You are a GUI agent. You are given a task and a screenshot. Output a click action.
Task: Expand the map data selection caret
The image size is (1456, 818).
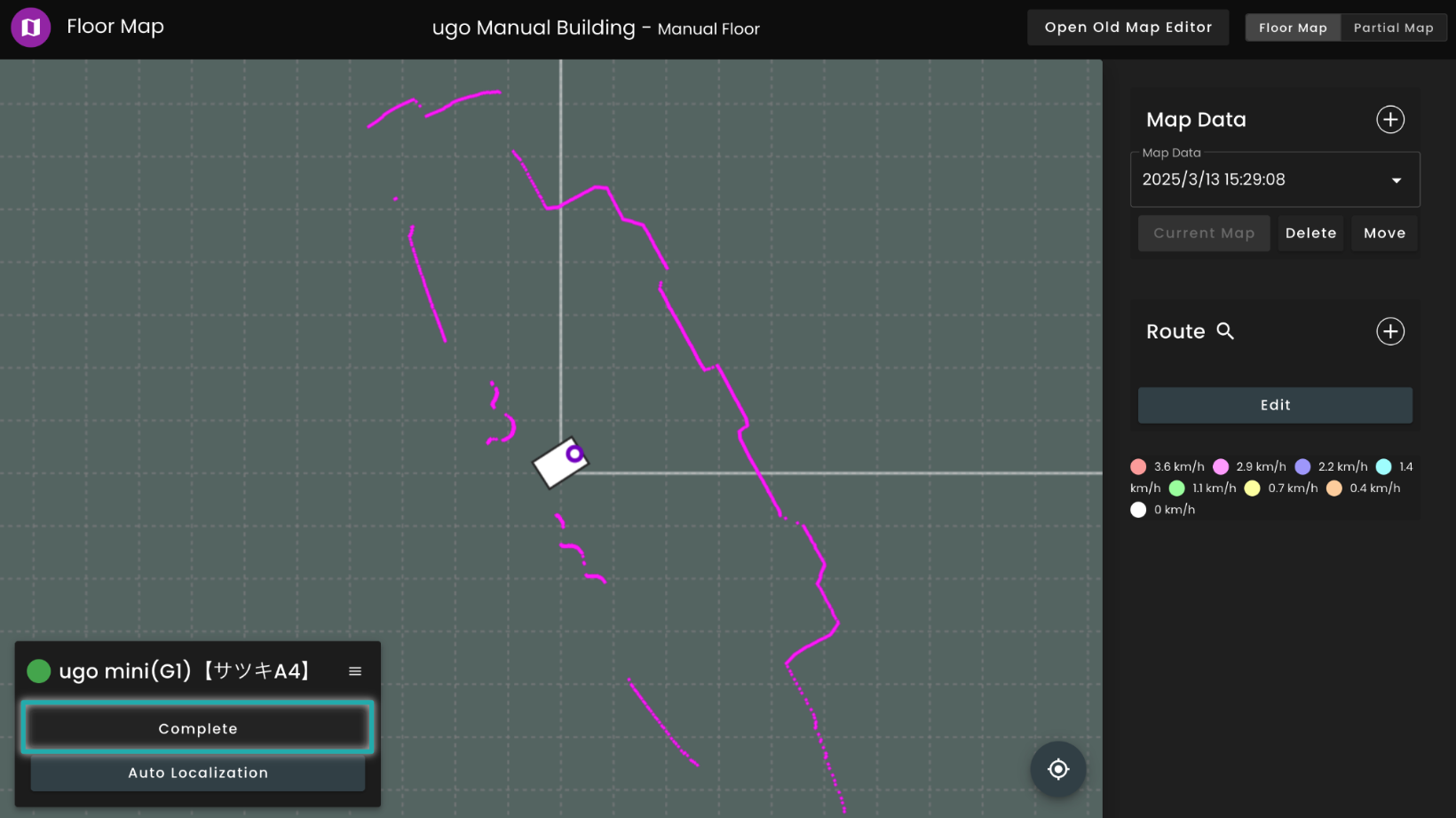coord(1397,179)
